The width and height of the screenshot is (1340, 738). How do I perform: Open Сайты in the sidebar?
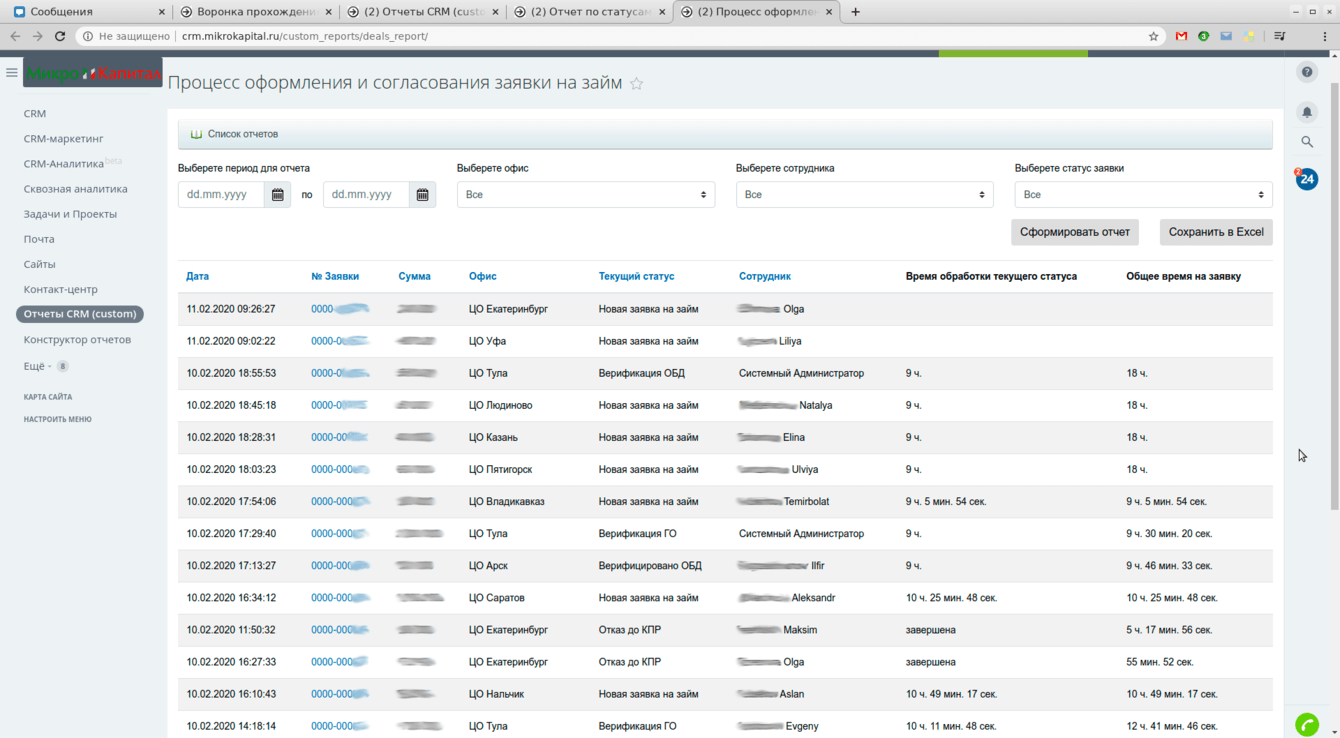(40, 264)
